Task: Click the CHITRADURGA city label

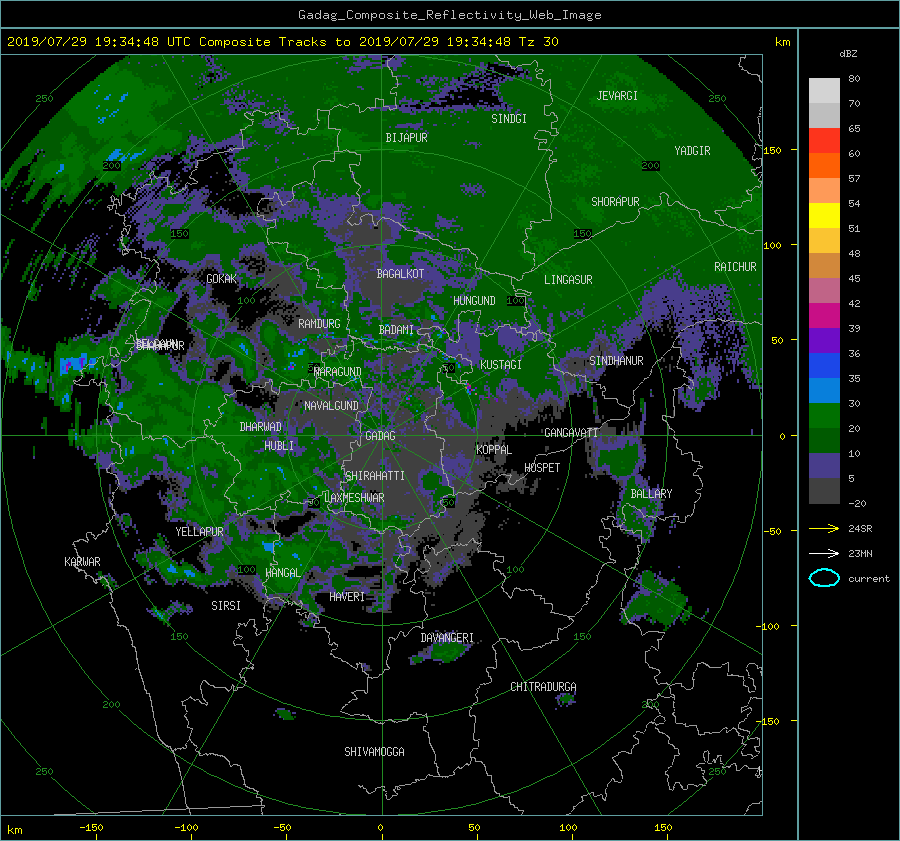Action: (543, 687)
